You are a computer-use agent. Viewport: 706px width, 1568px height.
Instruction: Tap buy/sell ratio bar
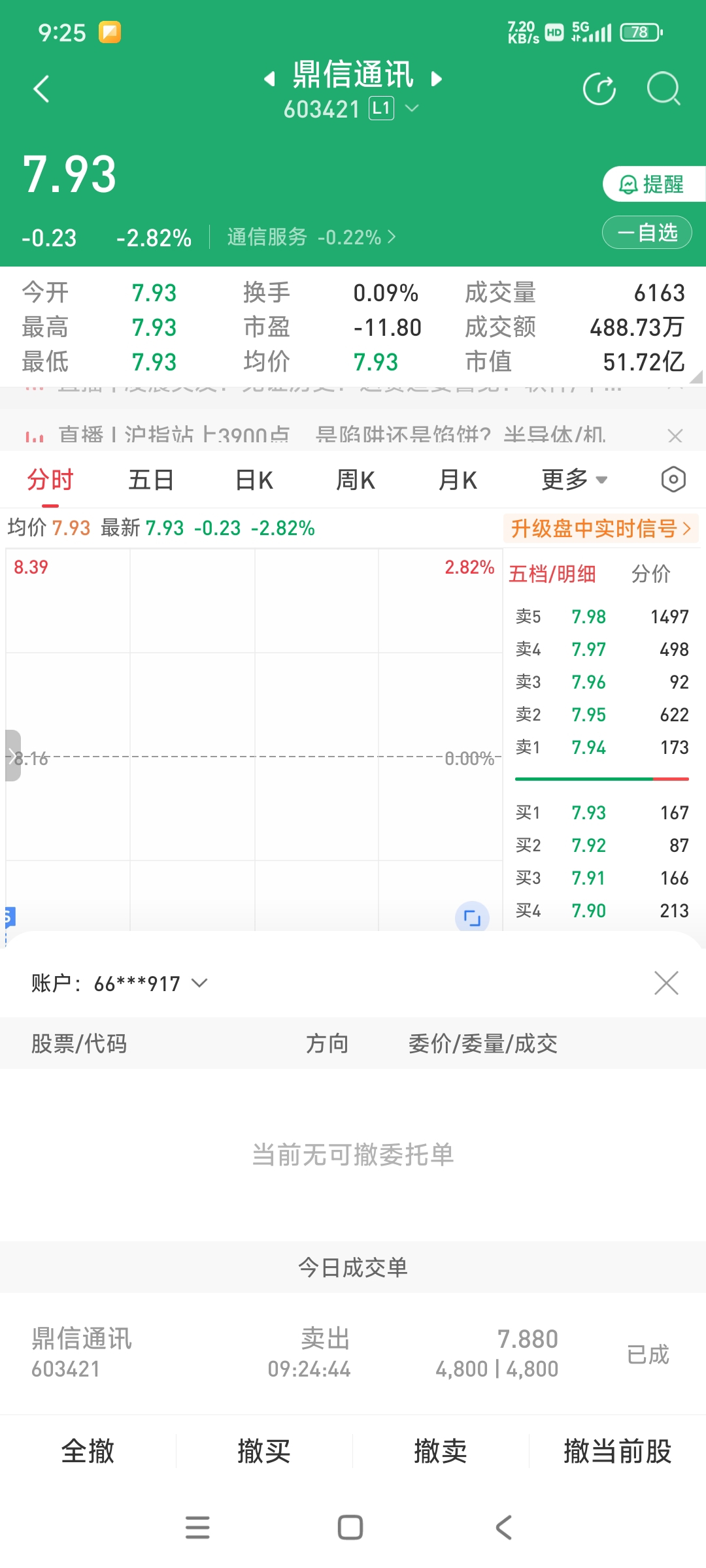click(602, 779)
